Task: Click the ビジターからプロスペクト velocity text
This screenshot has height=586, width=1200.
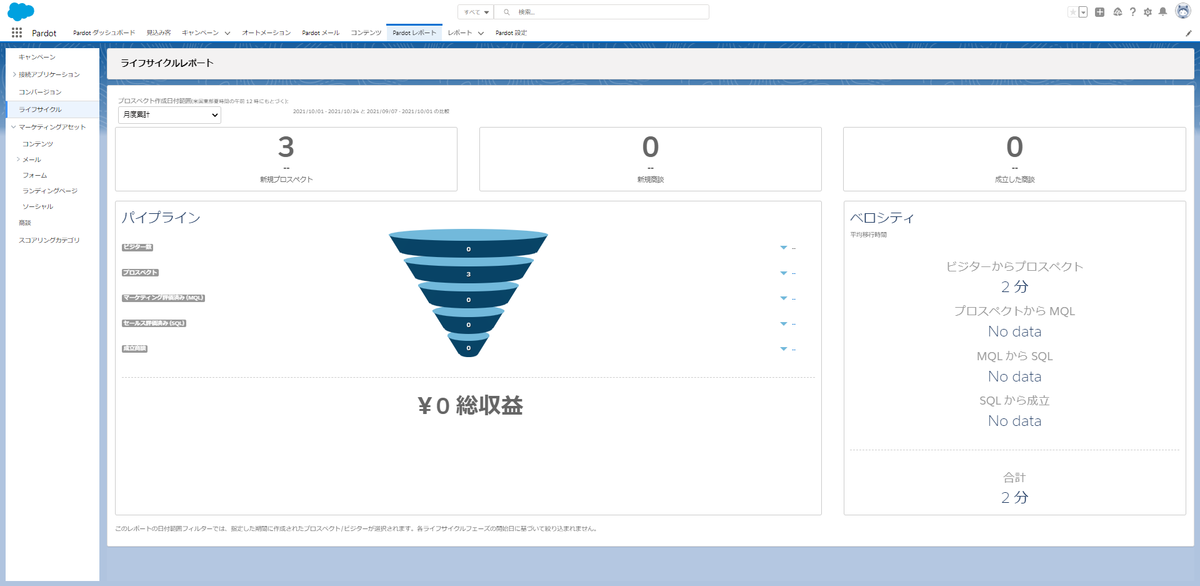Action: [1014, 267]
